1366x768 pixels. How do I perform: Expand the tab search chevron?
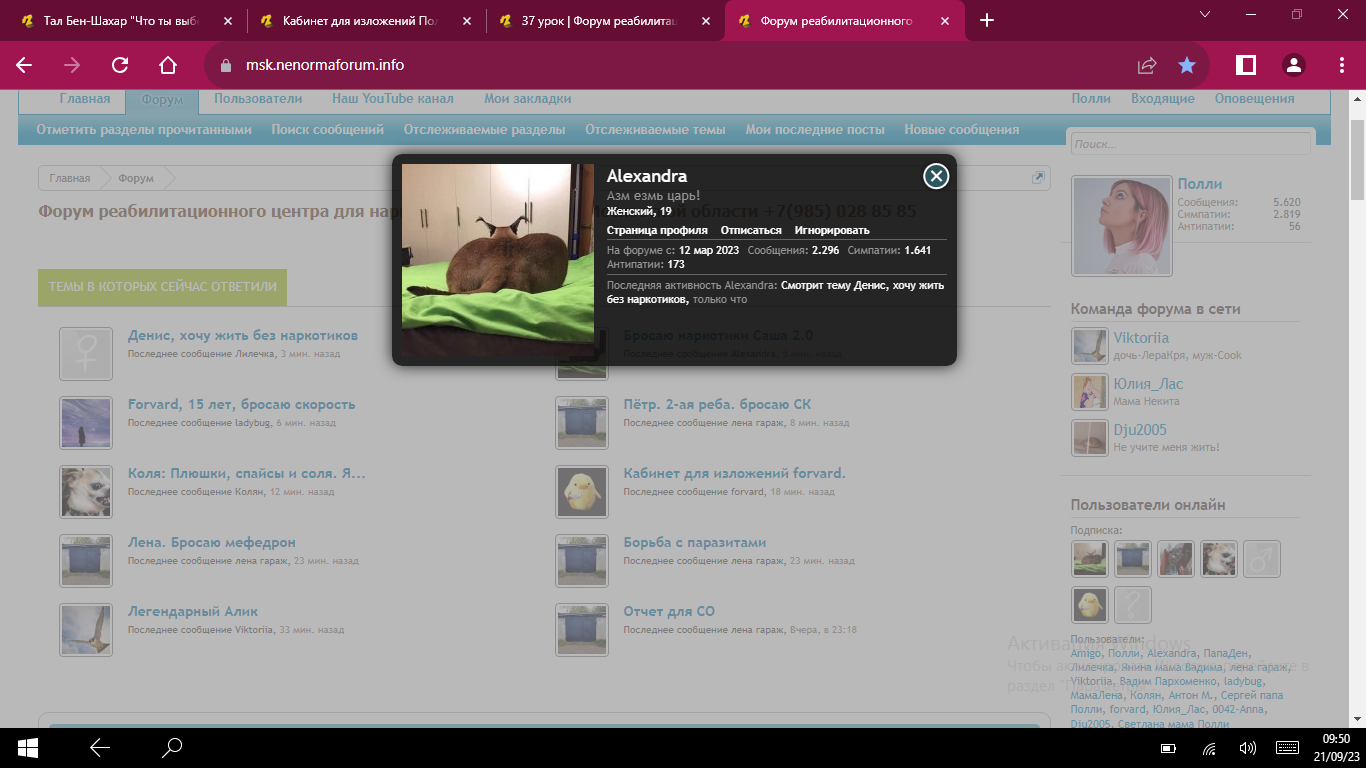[1205, 14]
